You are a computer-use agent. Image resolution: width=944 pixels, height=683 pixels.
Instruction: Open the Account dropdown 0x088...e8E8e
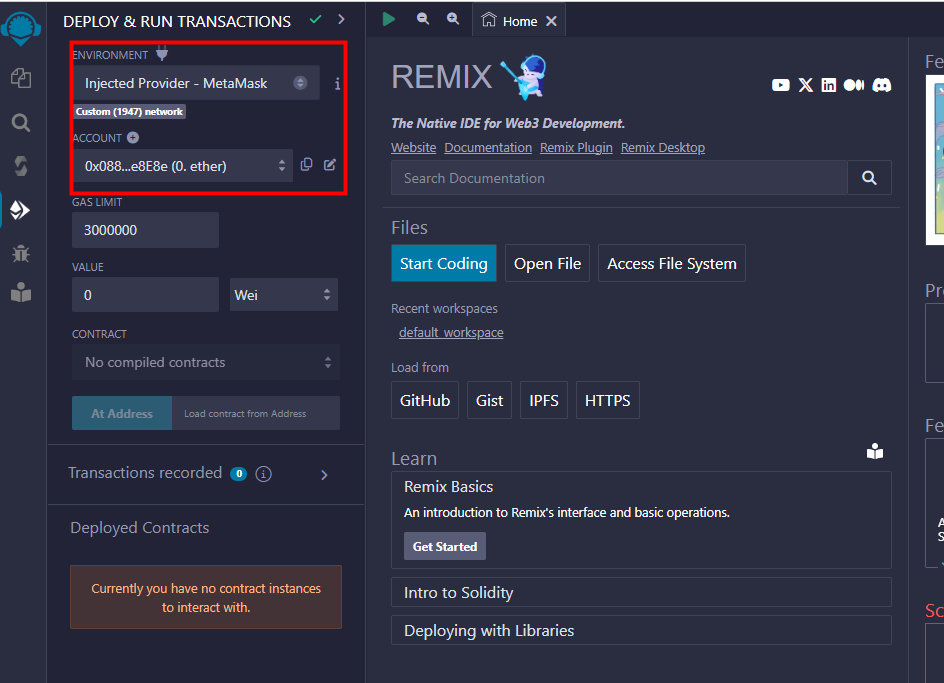pos(183,166)
